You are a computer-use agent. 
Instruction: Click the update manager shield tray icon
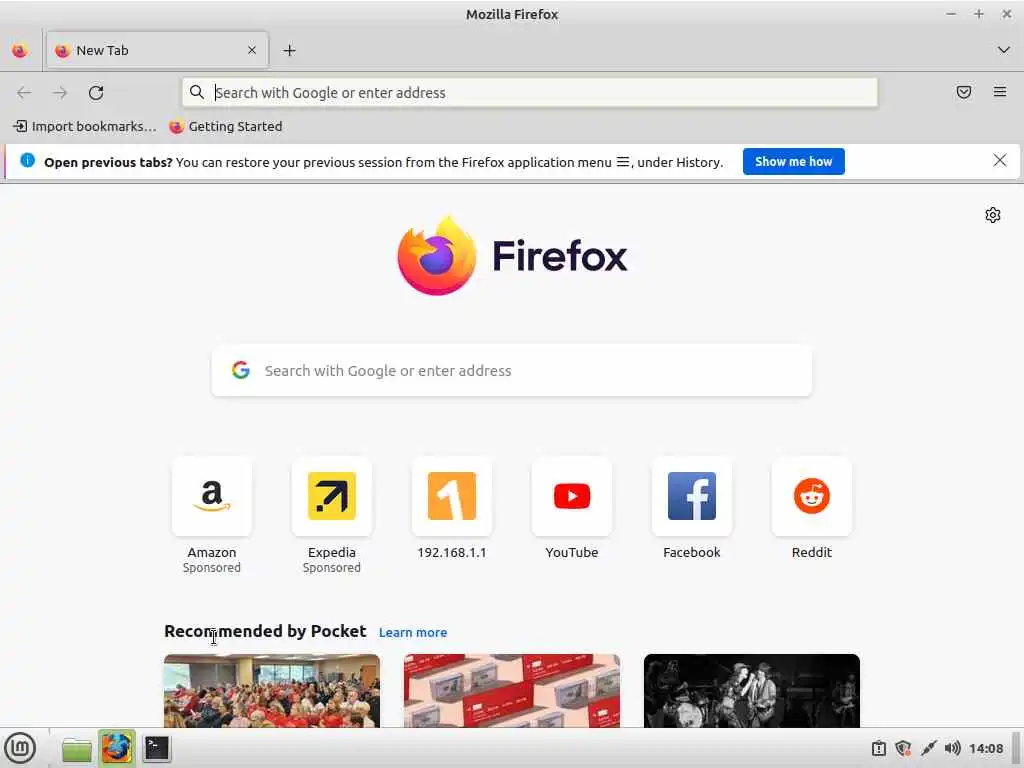click(903, 748)
